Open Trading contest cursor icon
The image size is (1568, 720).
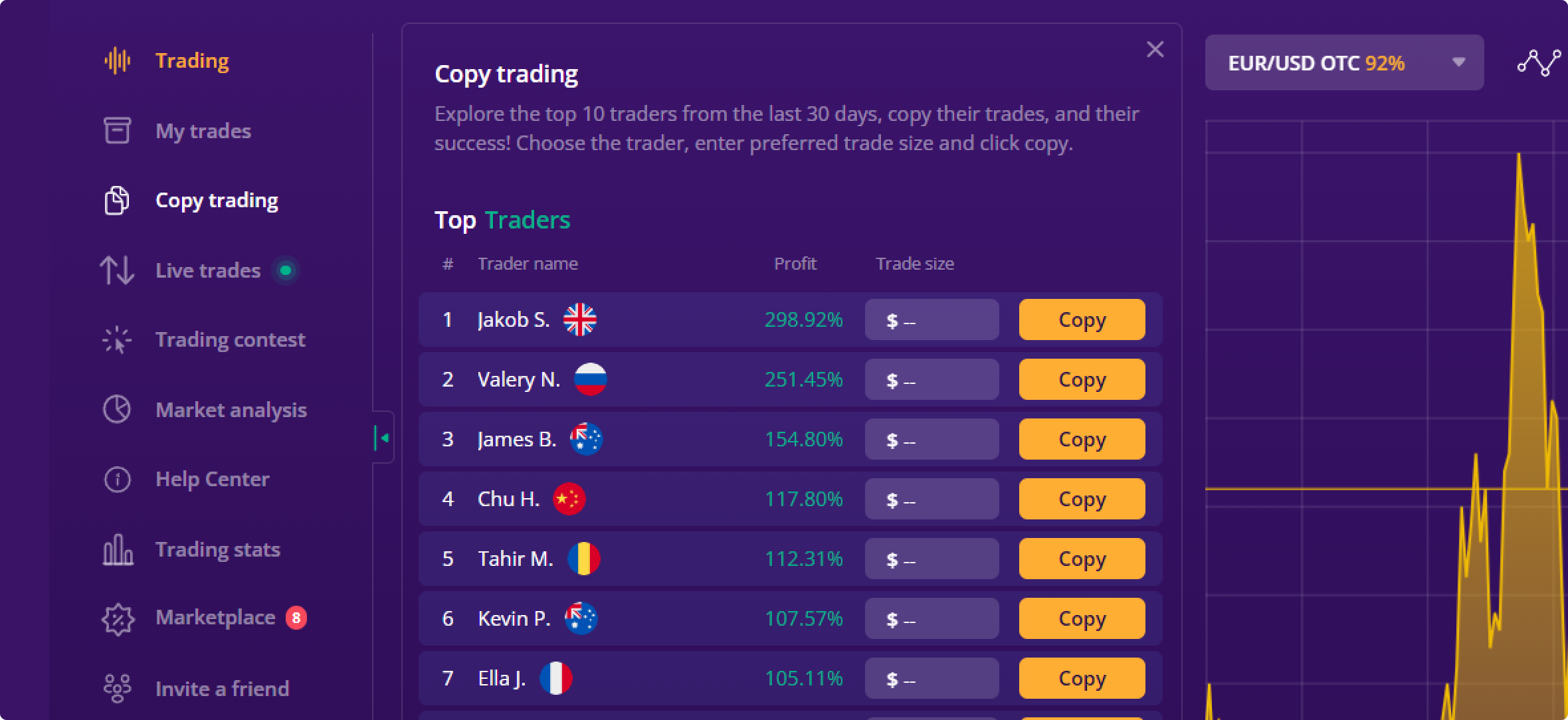pyautogui.click(x=117, y=340)
